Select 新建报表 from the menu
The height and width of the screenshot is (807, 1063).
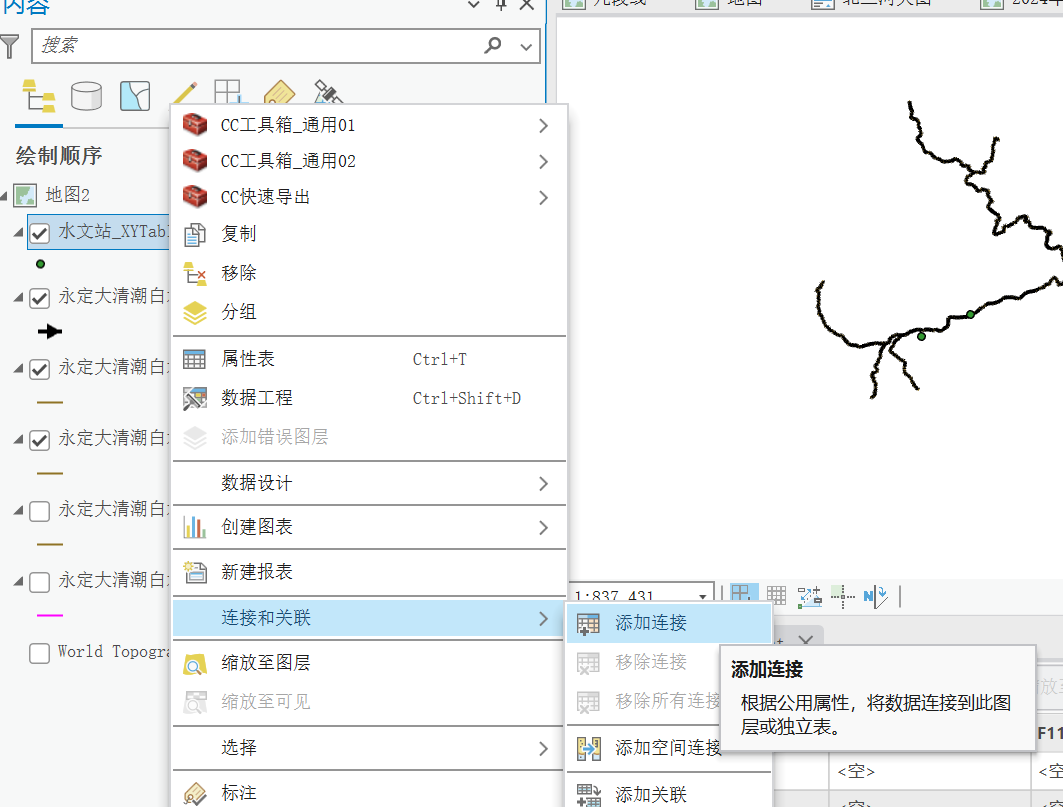tap(369, 572)
